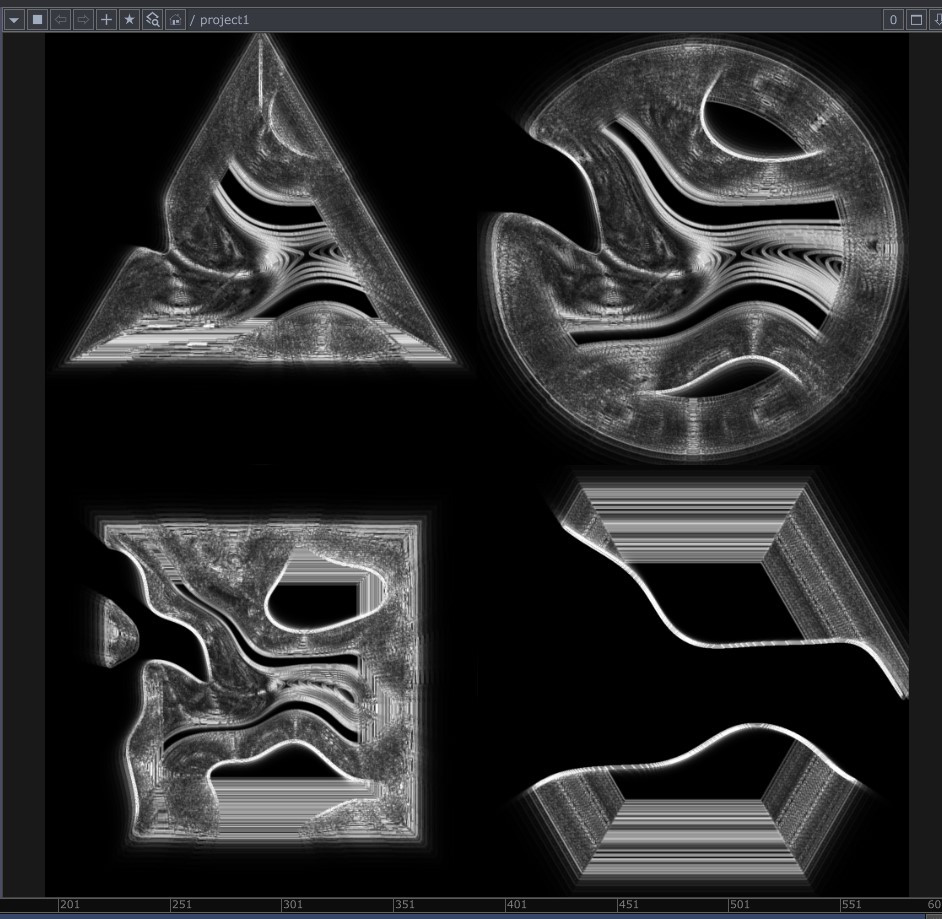Click the pane layout square icon
This screenshot has height=919, width=942.
tap(37, 20)
